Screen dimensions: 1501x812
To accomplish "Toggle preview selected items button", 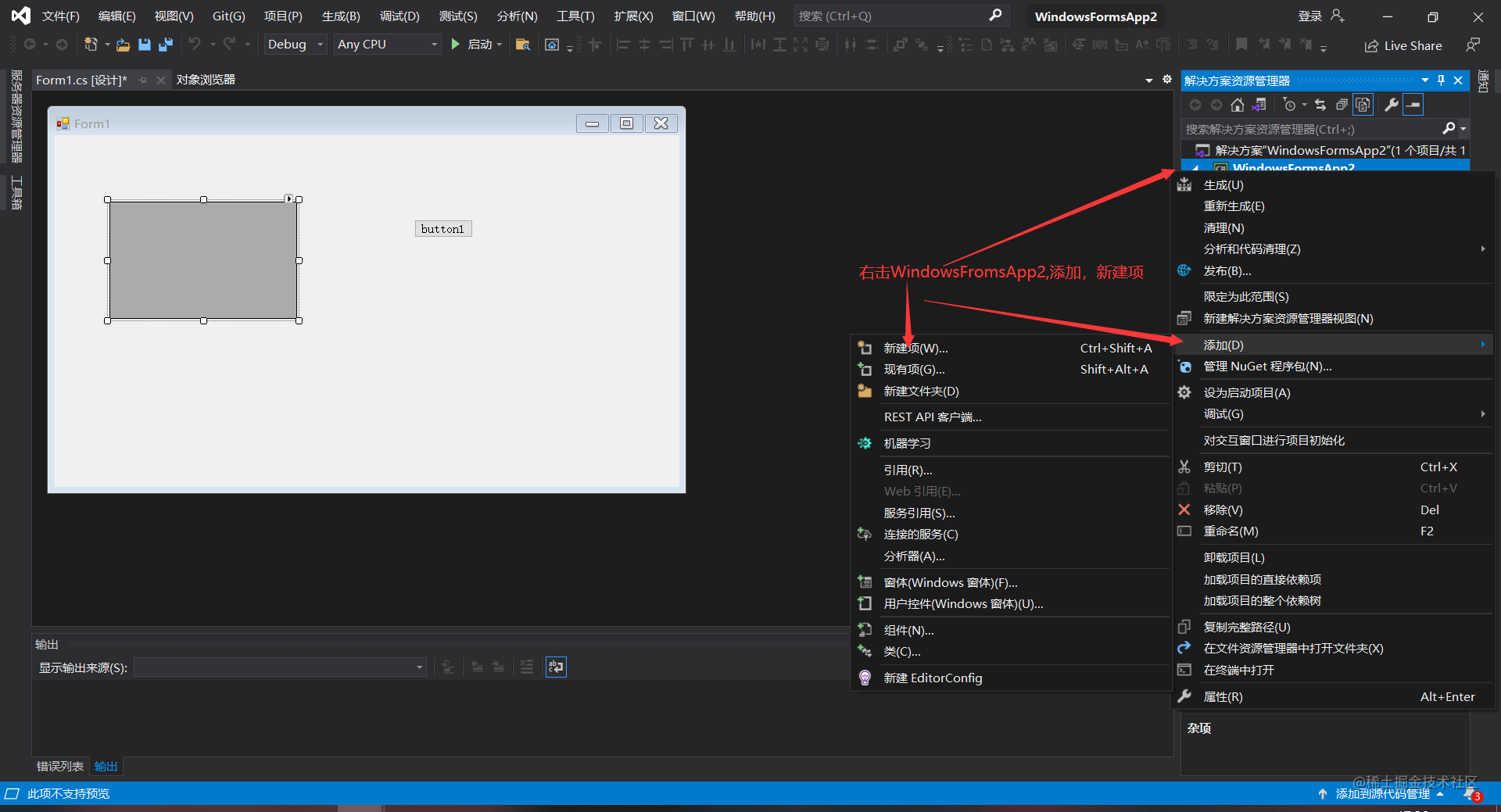I will pyautogui.click(x=1413, y=105).
